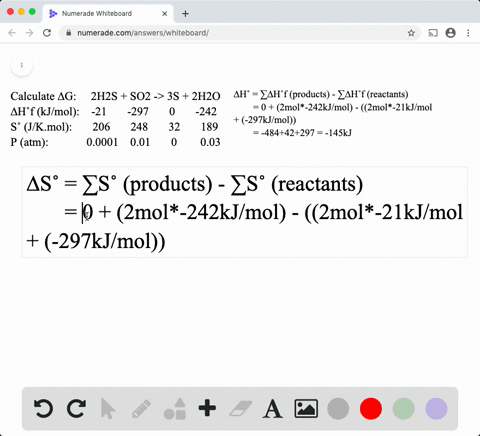The image size is (480, 436).
Task: Undo the last whiteboard action
Action: [43, 408]
